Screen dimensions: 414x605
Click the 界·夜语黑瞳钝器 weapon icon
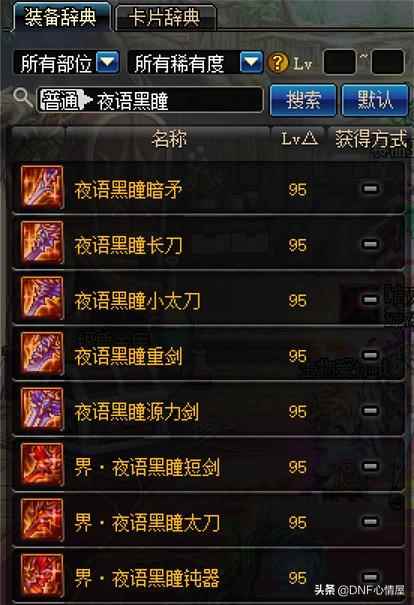tap(42, 575)
